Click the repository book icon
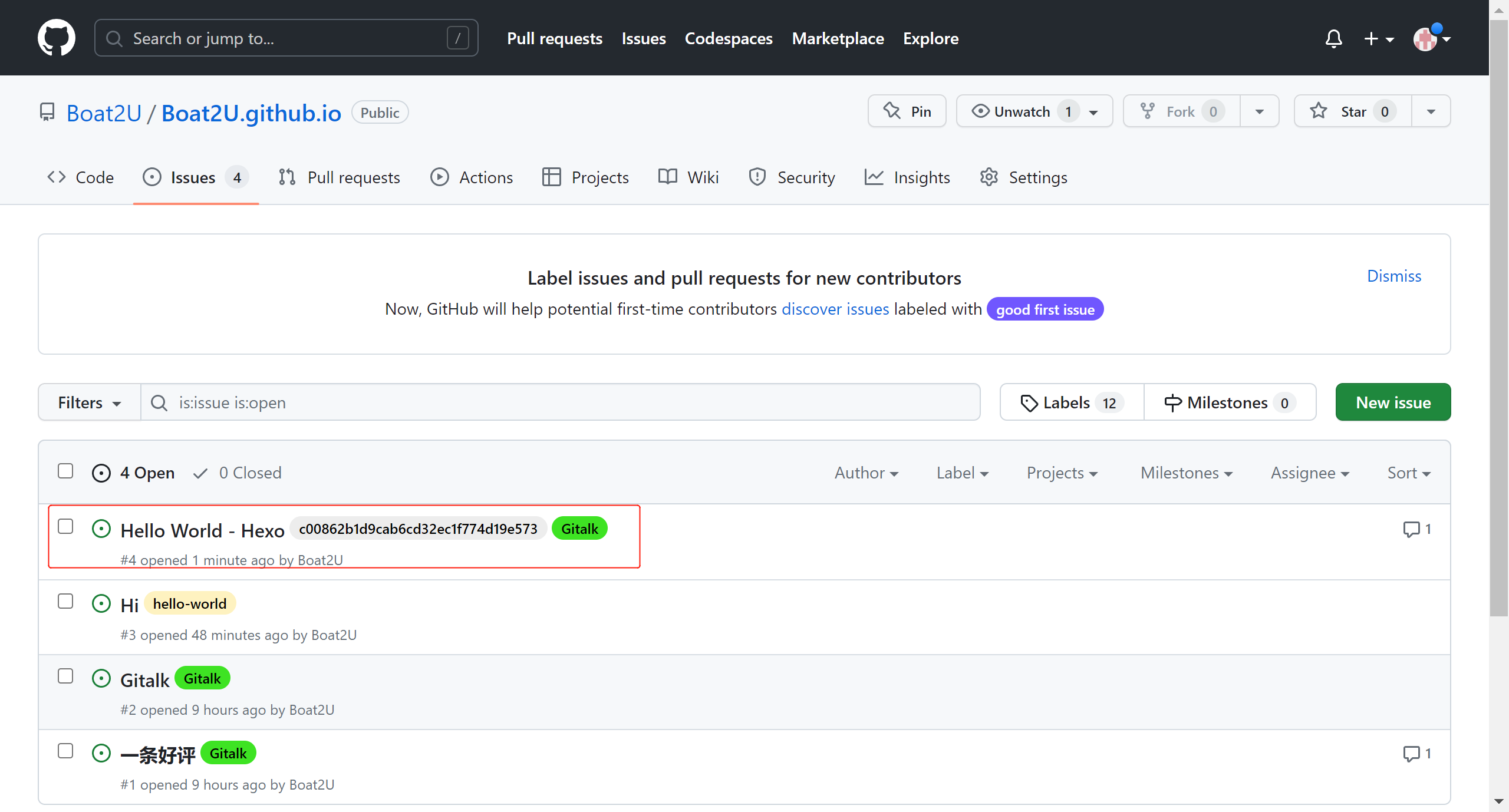Screen dimensions: 1509x812 pos(47,112)
